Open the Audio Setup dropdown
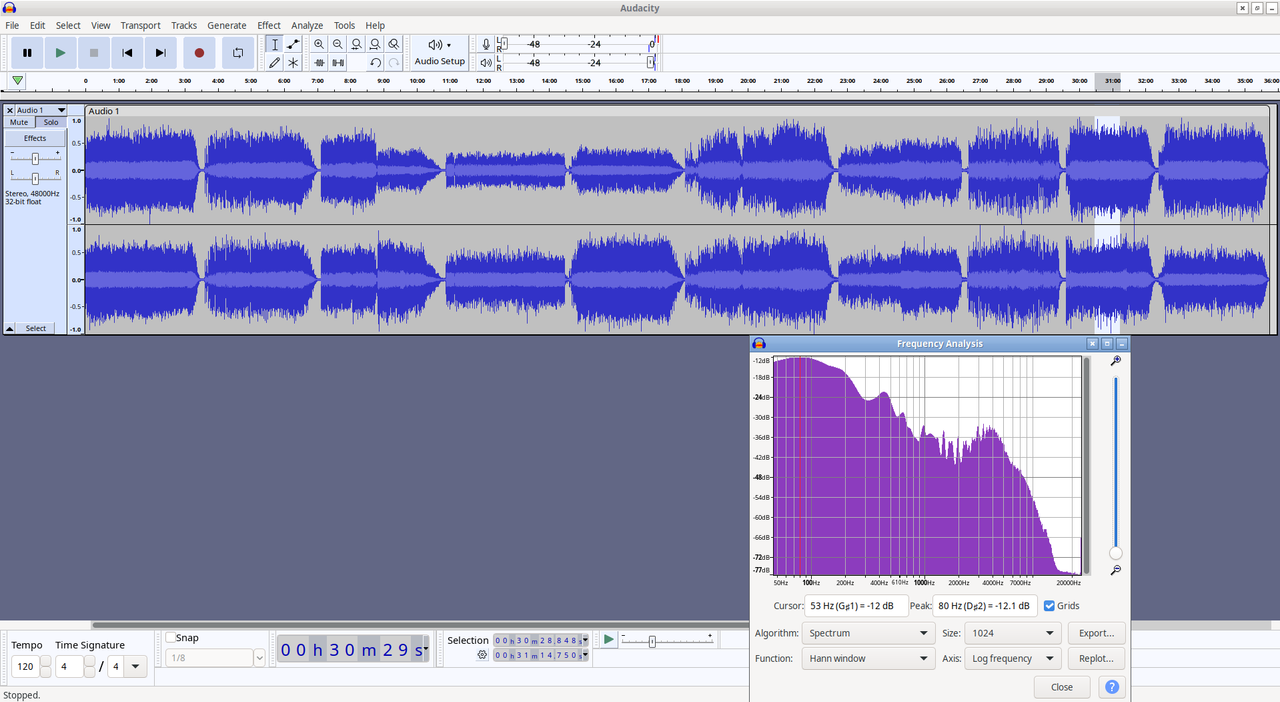The width and height of the screenshot is (1280, 702). pyautogui.click(x=440, y=53)
